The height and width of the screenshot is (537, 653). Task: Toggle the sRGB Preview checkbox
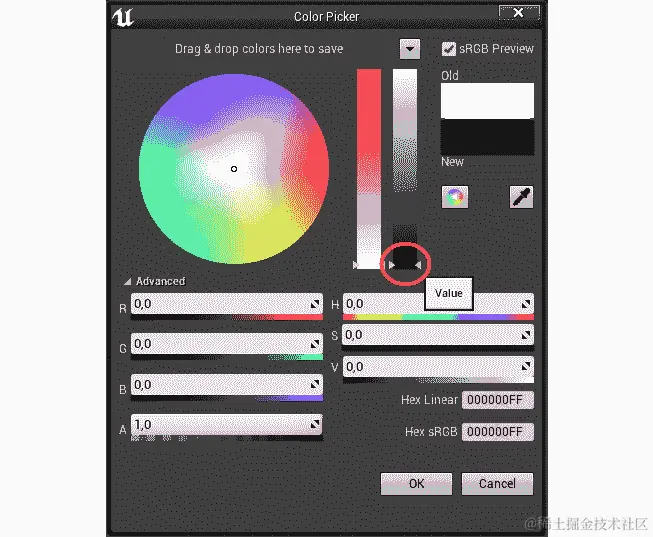pyautogui.click(x=449, y=49)
